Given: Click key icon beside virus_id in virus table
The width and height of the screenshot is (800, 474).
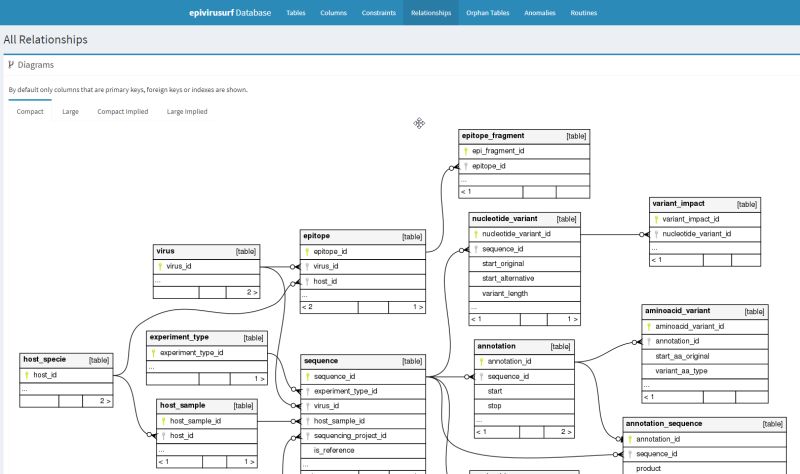Looking at the screenshot, I should coord(160,266).
